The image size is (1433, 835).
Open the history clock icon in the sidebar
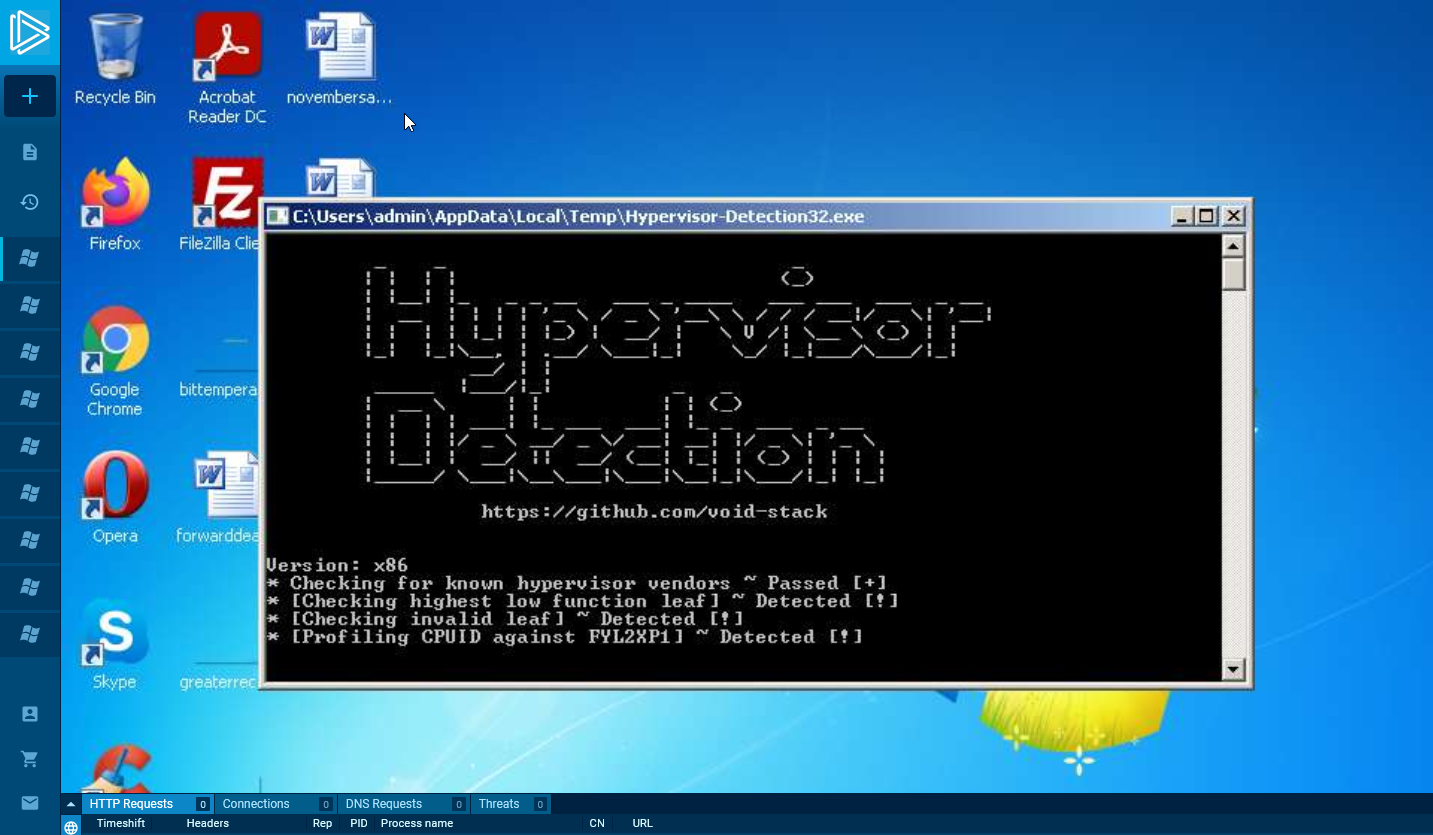30,202
